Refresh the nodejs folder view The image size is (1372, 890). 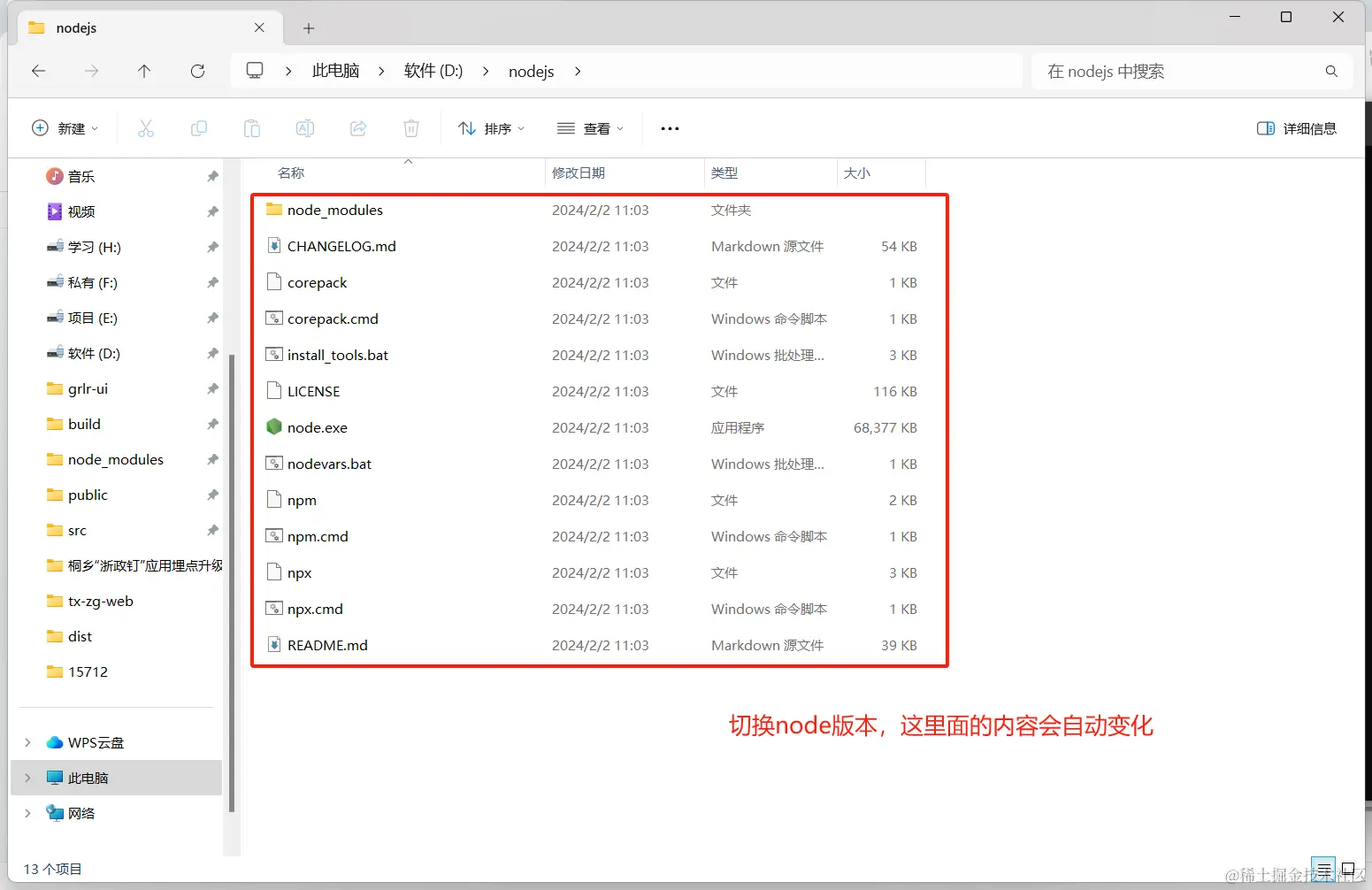coord(197,71)
